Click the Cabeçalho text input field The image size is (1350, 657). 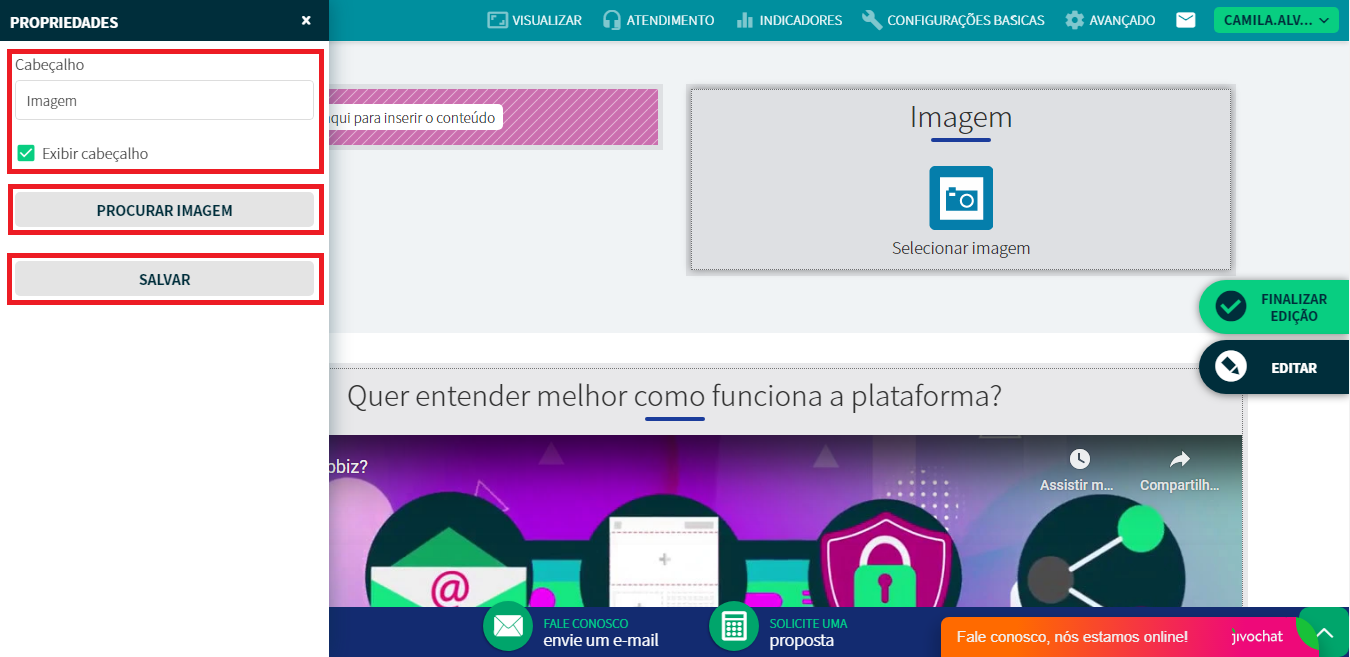click(164, 101)
